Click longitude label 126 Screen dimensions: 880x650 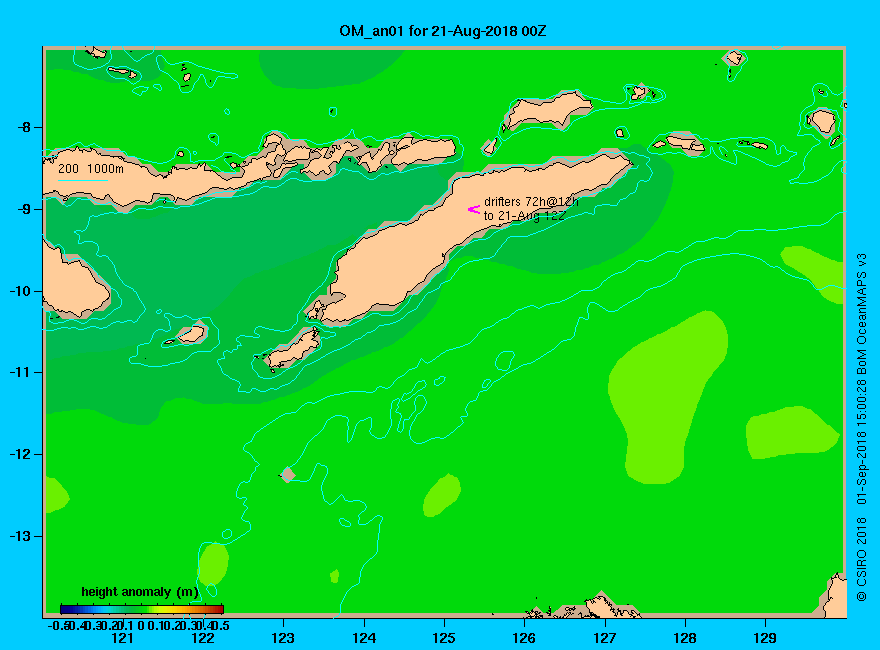tap(524, 638)
